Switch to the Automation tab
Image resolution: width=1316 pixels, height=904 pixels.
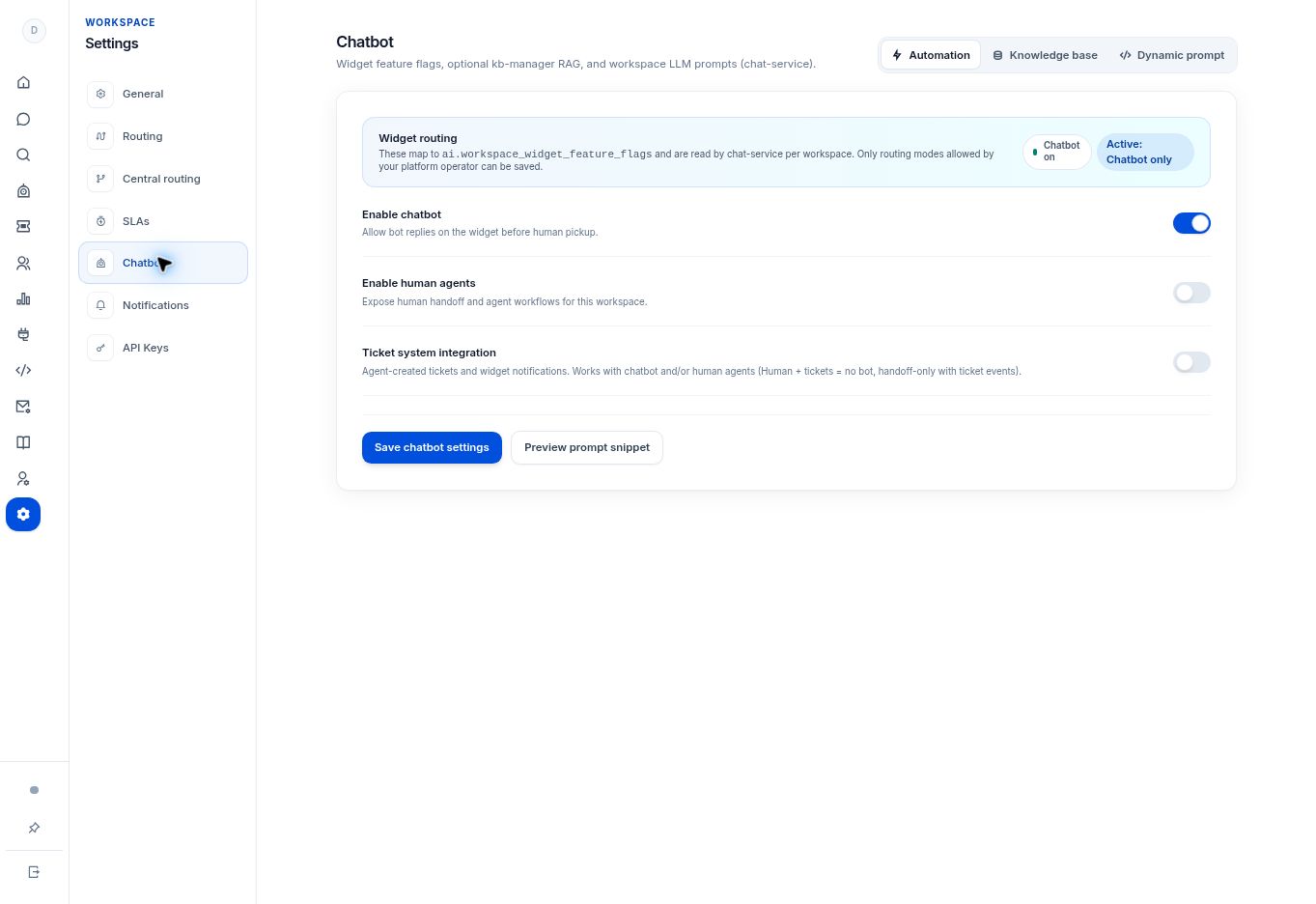[x=931, y=55]
